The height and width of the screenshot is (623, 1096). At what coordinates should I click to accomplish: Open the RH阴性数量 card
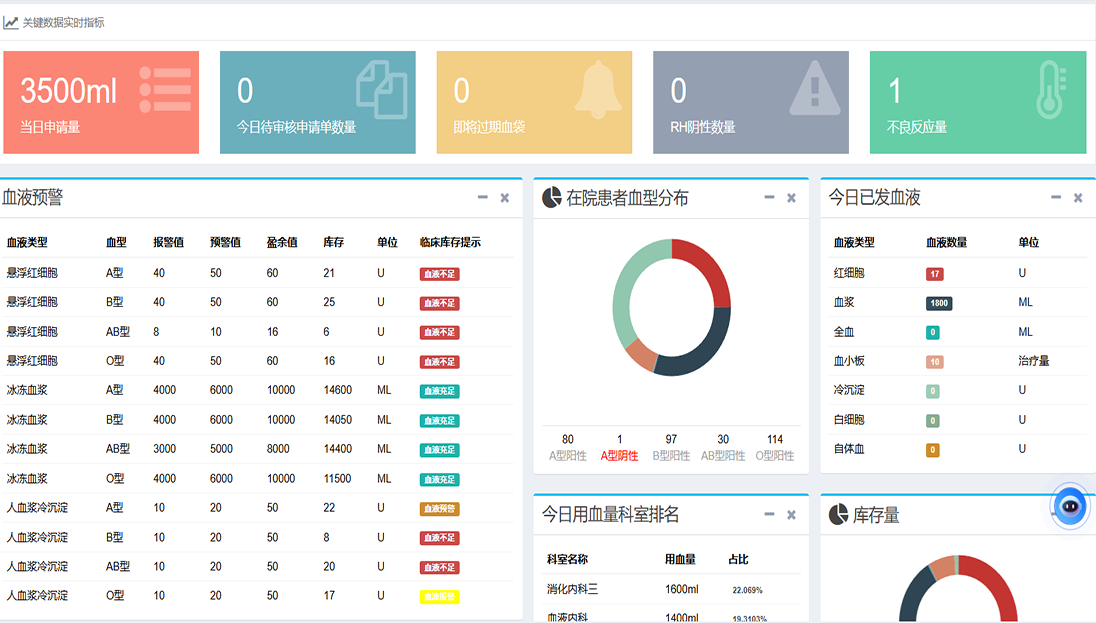(x=751, y=102)
